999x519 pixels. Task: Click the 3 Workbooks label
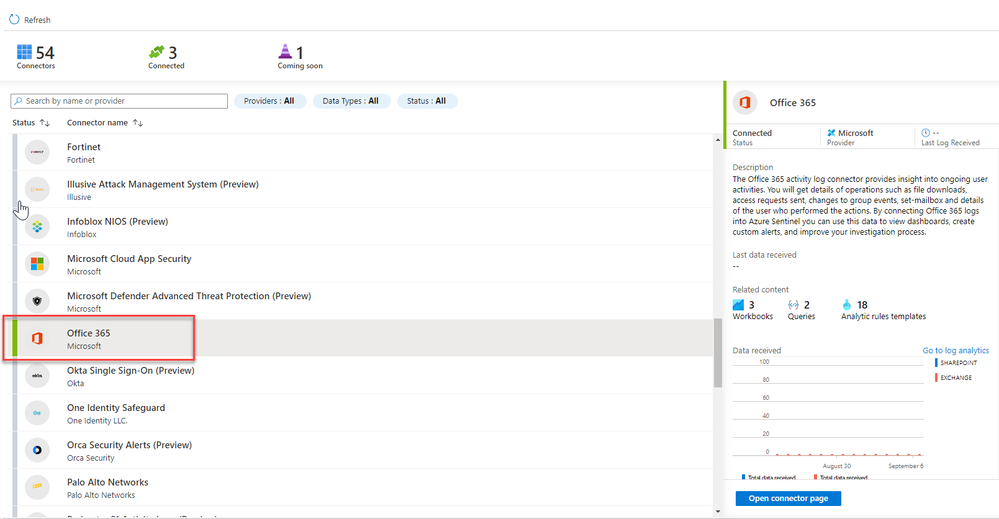tap(752, 316)
